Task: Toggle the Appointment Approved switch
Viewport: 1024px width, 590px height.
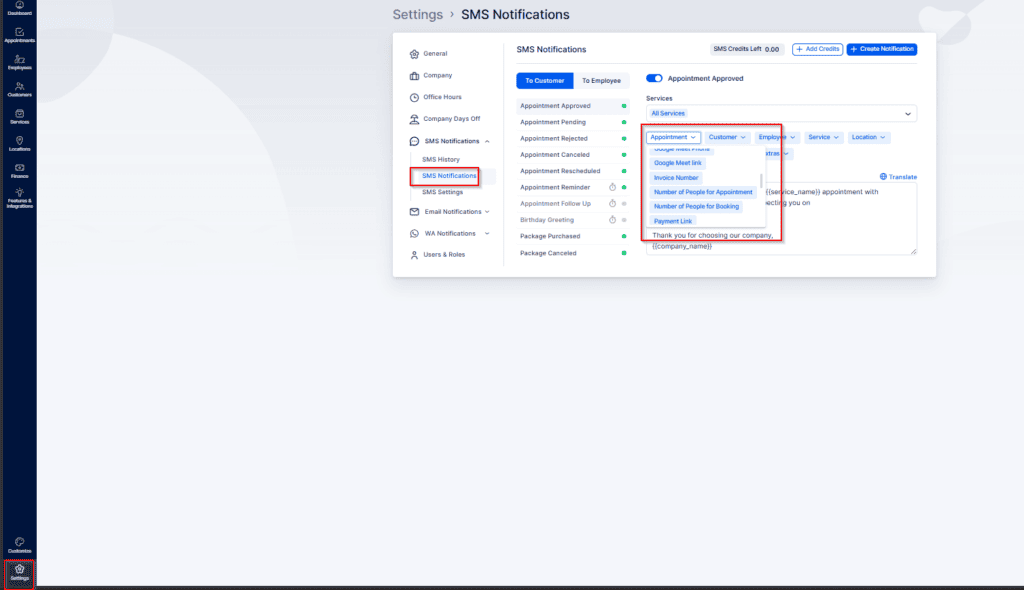Action: pyautogui.click(x=654, y=78)
